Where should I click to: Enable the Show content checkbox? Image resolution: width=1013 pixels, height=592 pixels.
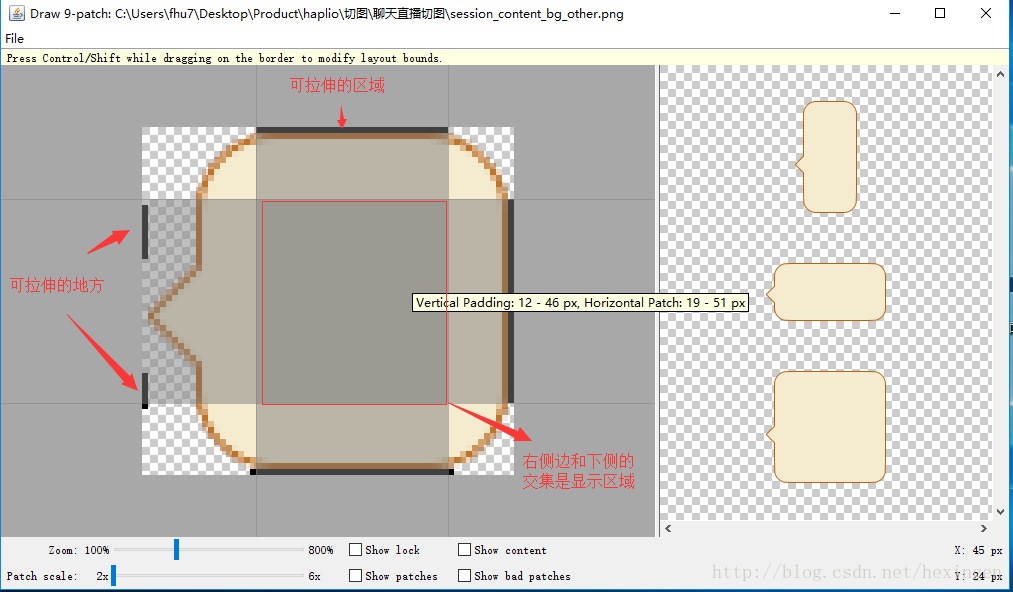[465, 550]
